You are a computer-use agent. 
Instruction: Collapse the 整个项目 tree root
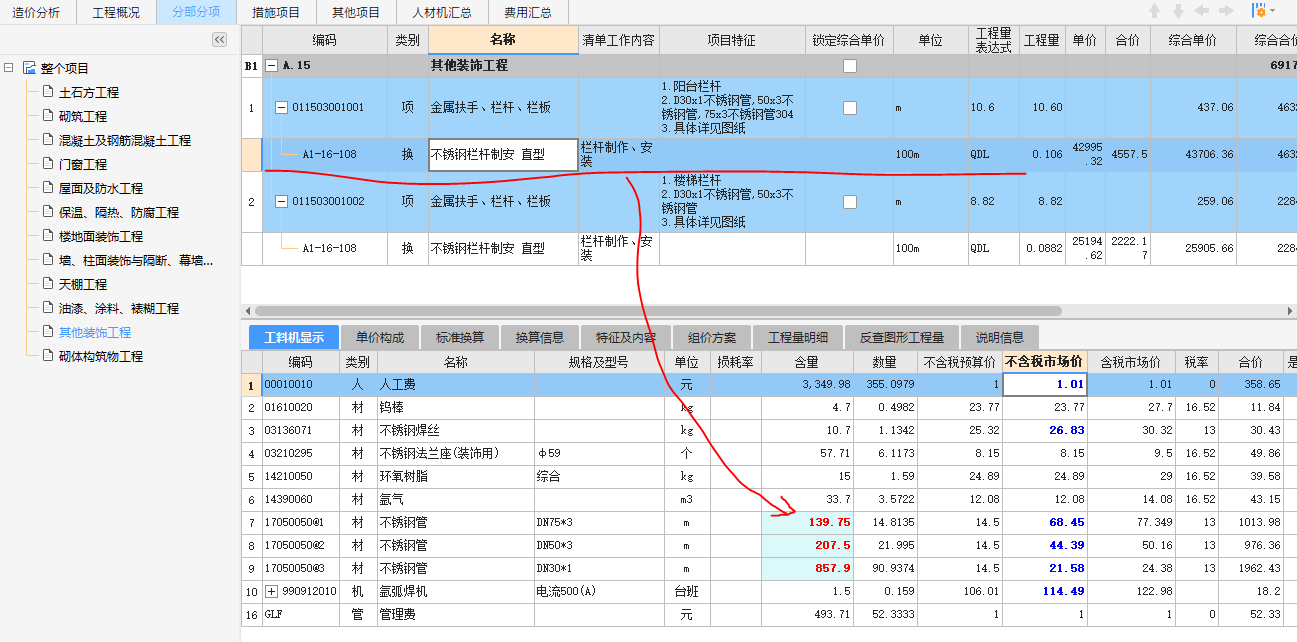9,68
